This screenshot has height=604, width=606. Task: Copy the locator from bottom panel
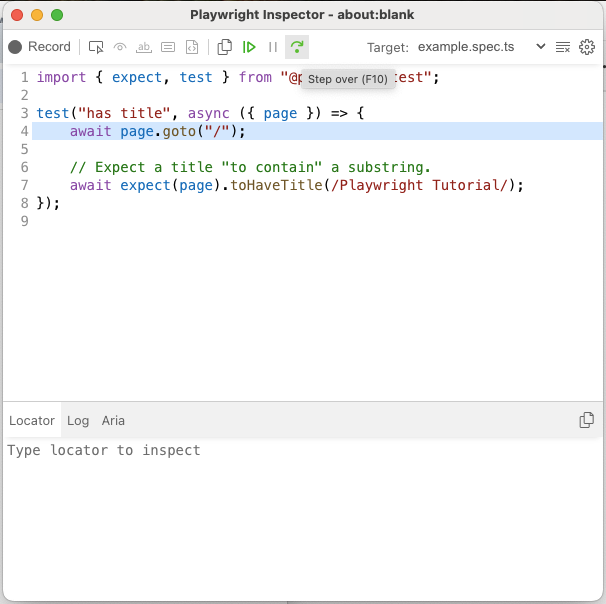587,421
